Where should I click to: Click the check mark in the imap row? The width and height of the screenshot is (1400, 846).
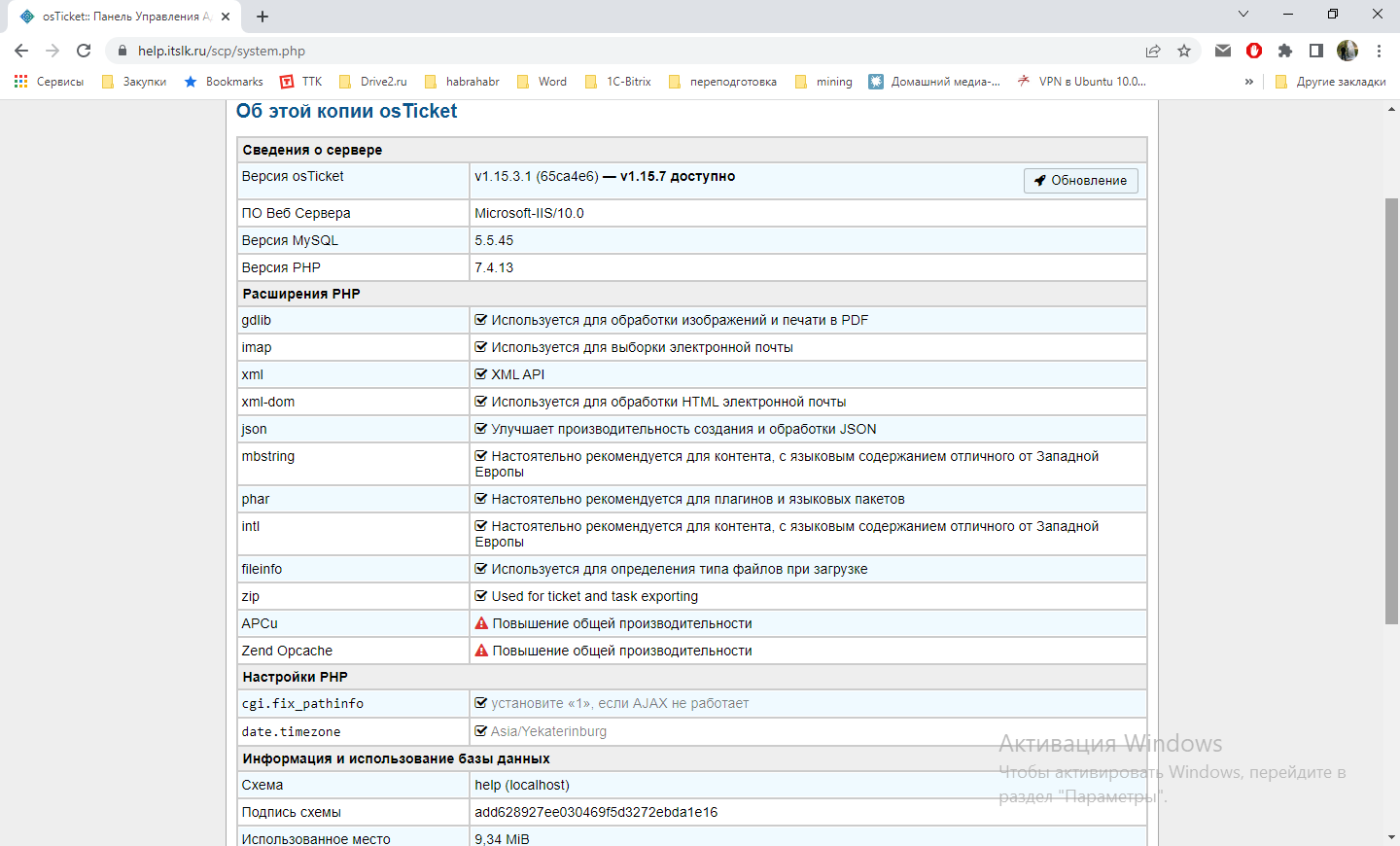point(480,347)
